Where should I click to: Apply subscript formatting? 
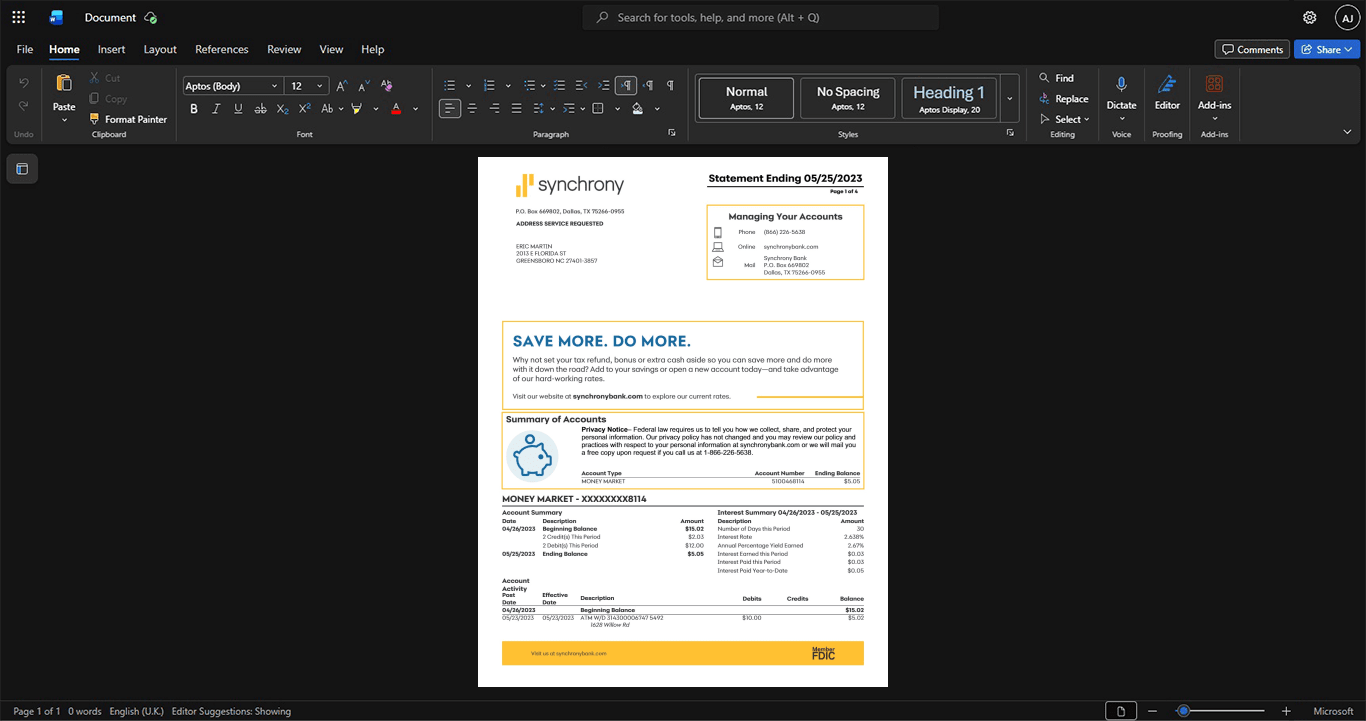pyautogui.click(x=282, y=108)
